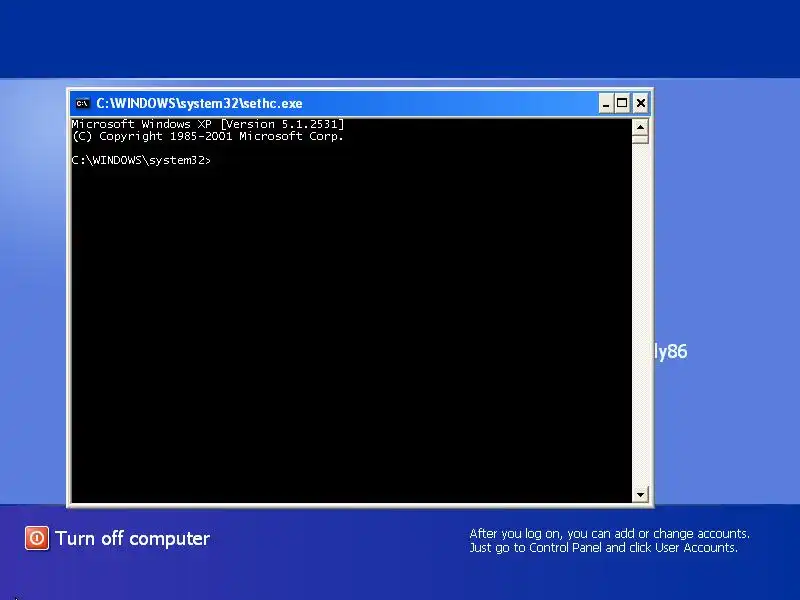The image size is (800, 600).
Task: Select the Turn off computer label
Action: [x=133, y=539]
